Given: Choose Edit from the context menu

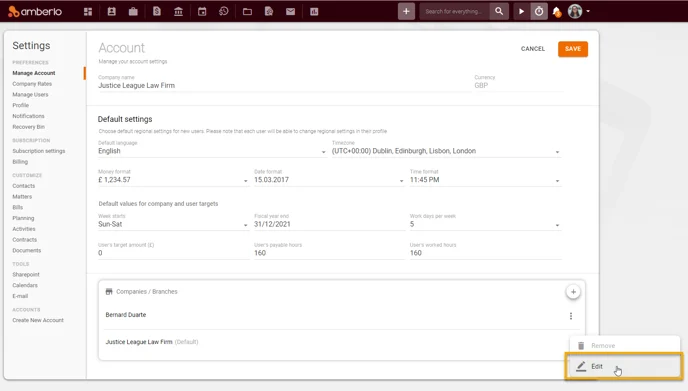Looking at the screenshot, I should [624, 366].
